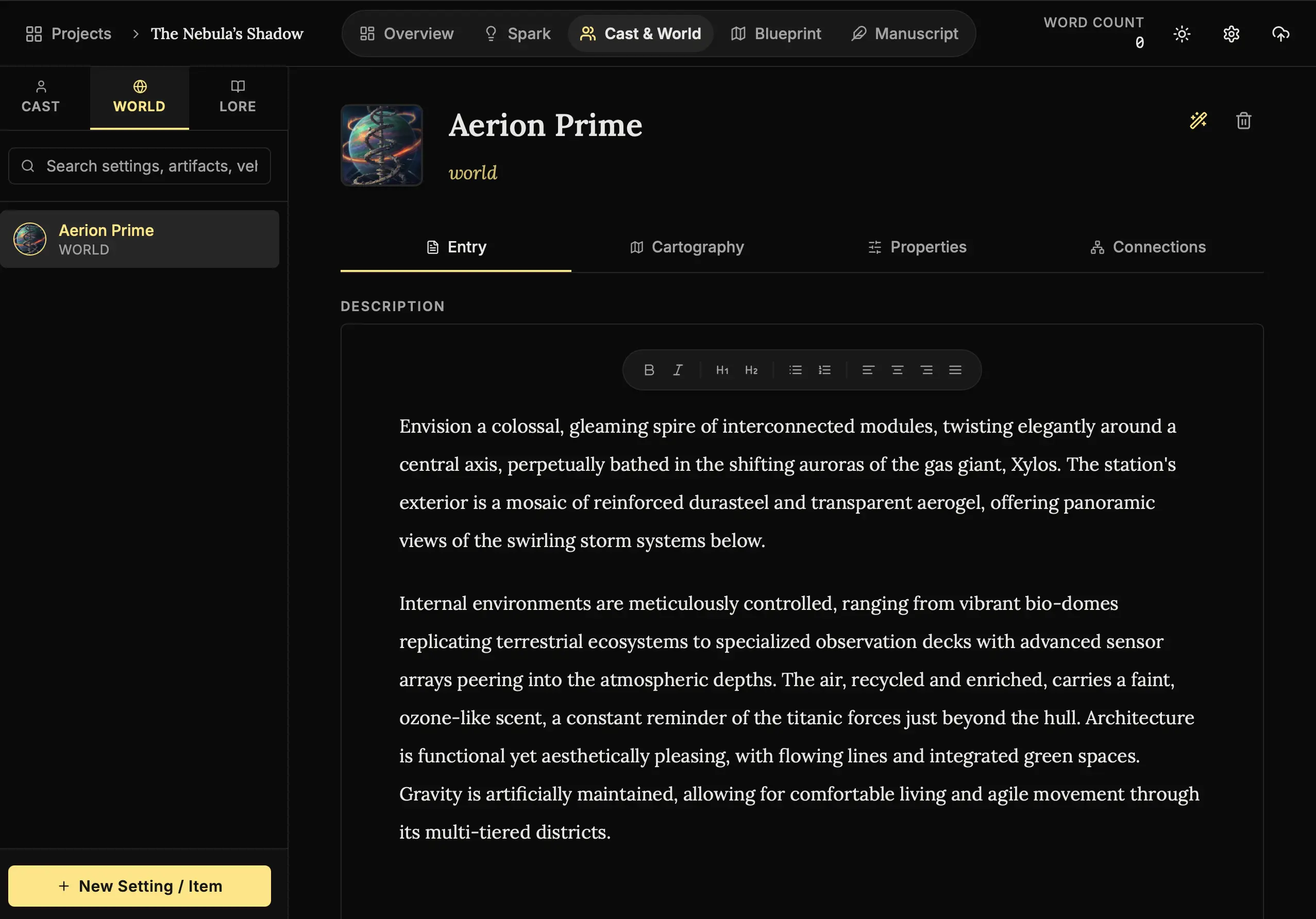
Task: Switch to the LORE sidebar tab
Action: point(238,97)
